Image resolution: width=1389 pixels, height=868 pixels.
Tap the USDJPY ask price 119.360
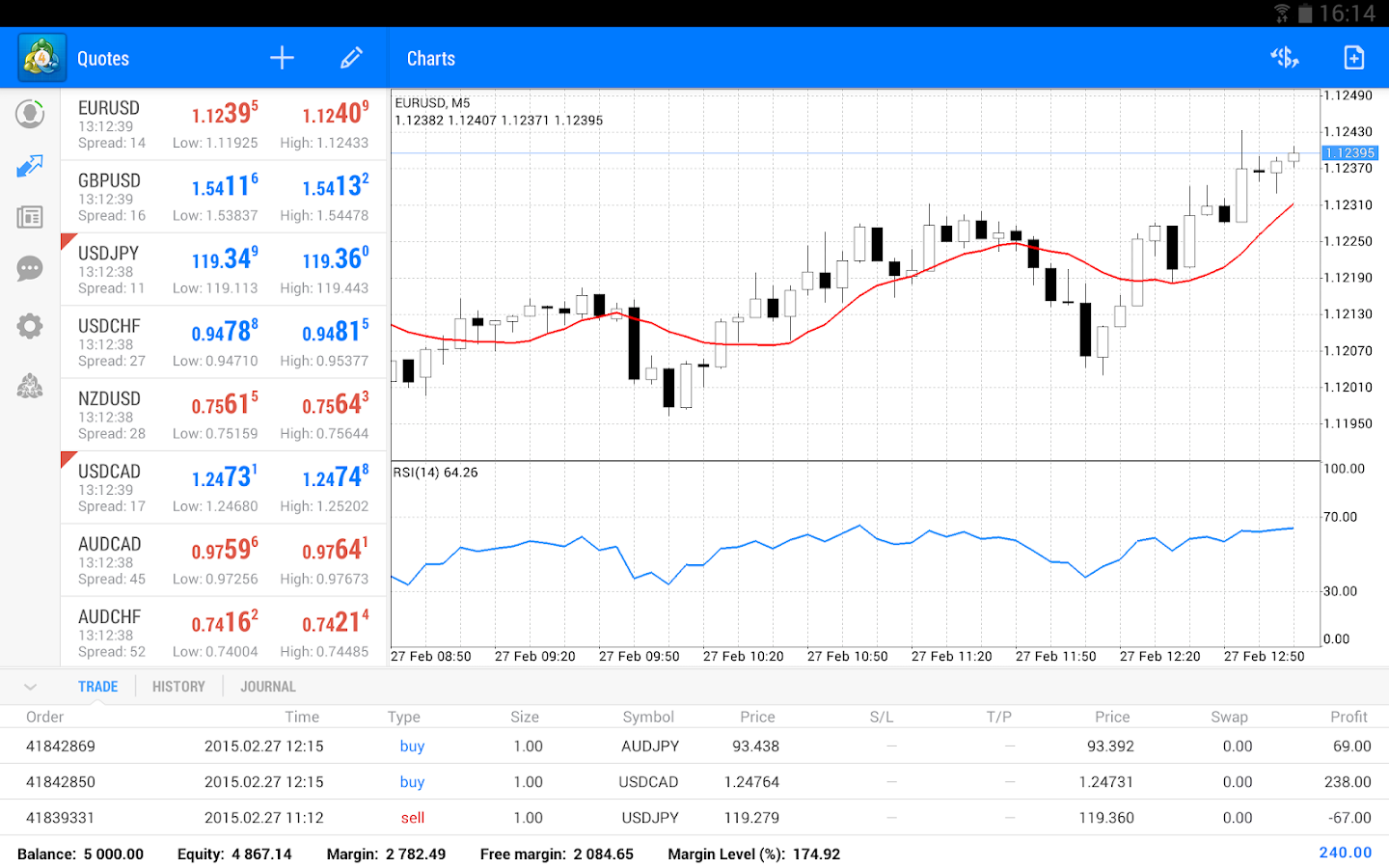click(336, 259)
